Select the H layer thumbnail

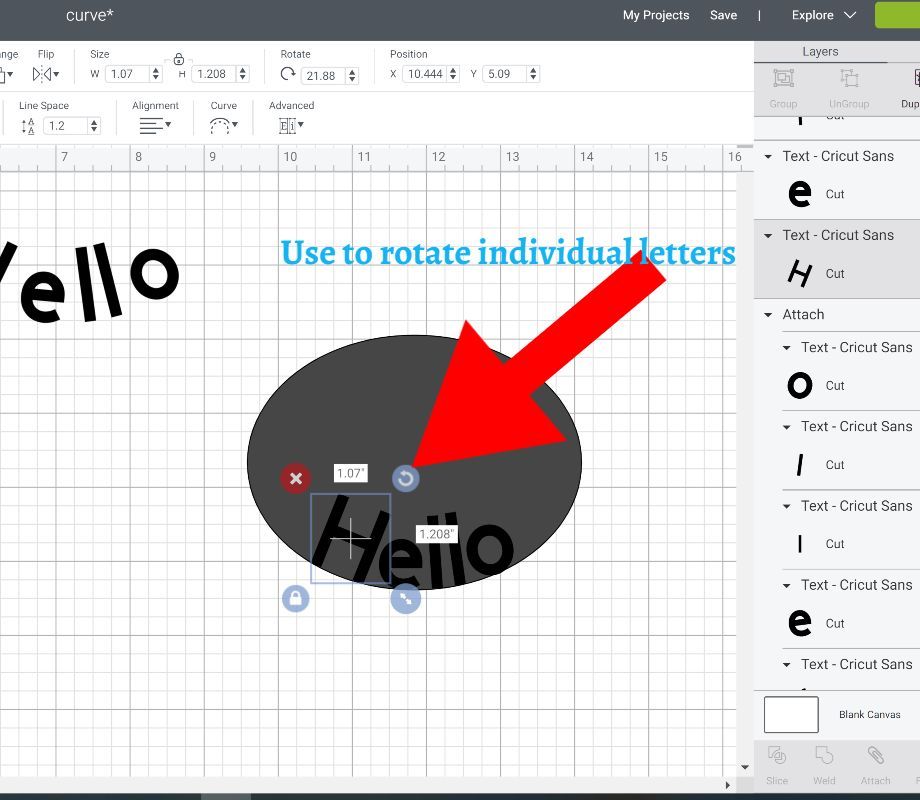tap(800, 274)
